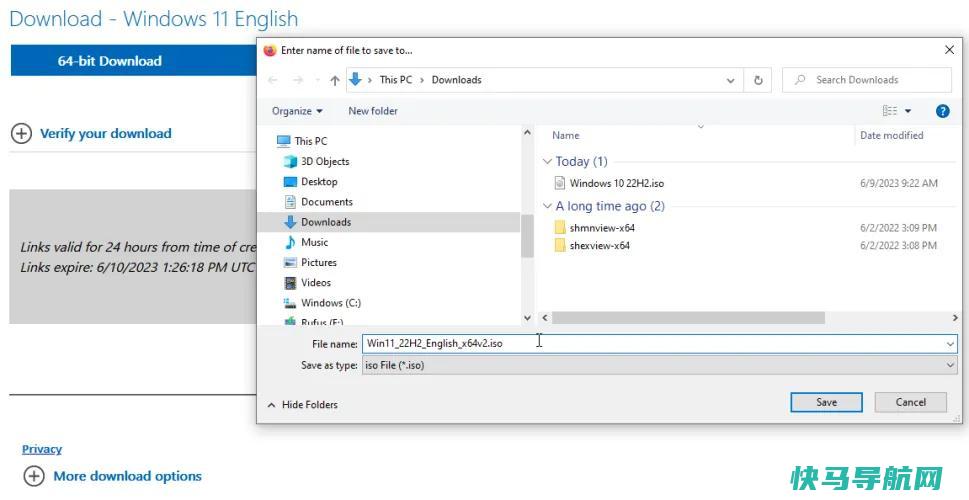
Task: Click the plus icon beside Verify your download
Action: pyautogui.click(x=22, y=133)
